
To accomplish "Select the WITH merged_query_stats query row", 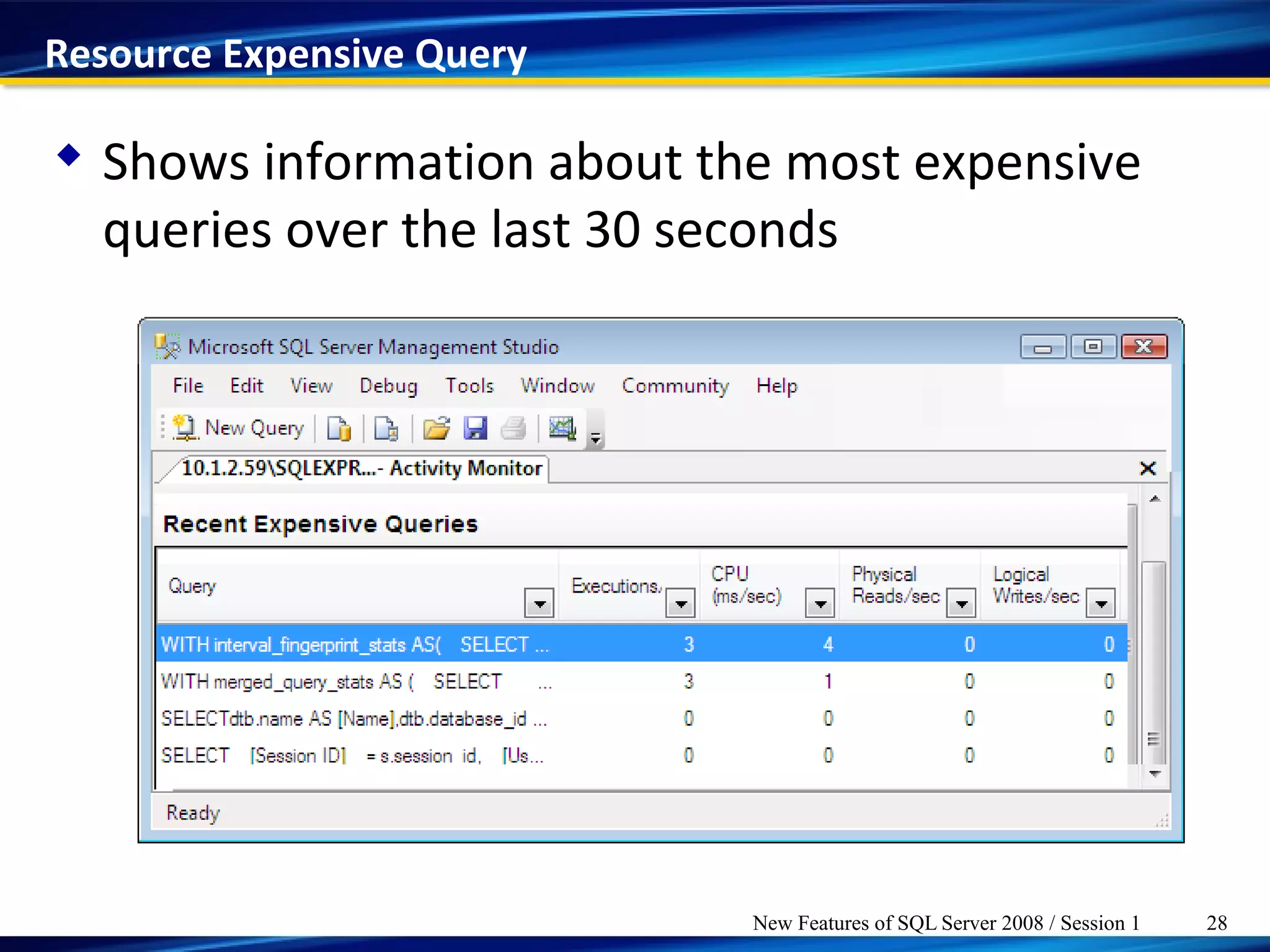I will (x=642, y=681).
